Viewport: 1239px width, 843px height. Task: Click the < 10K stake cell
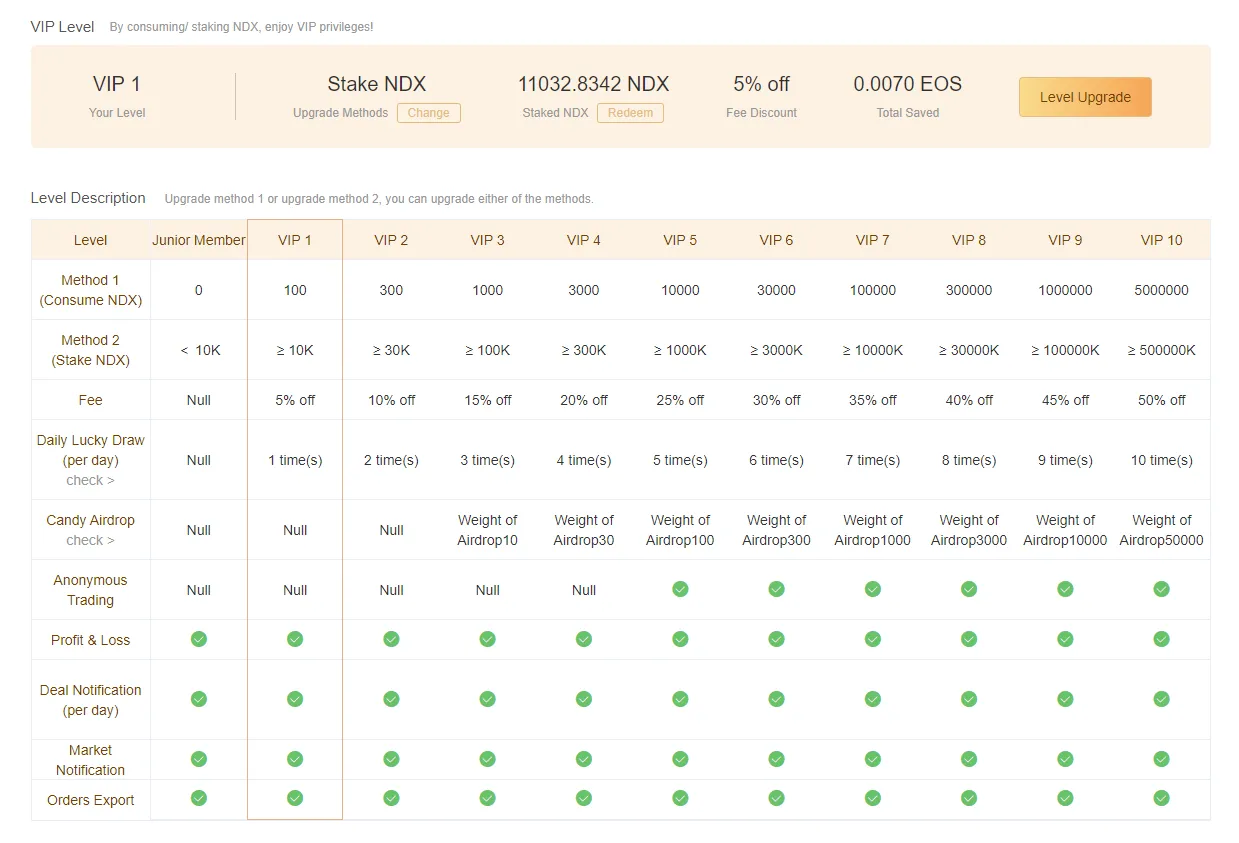tap(199, 350)
